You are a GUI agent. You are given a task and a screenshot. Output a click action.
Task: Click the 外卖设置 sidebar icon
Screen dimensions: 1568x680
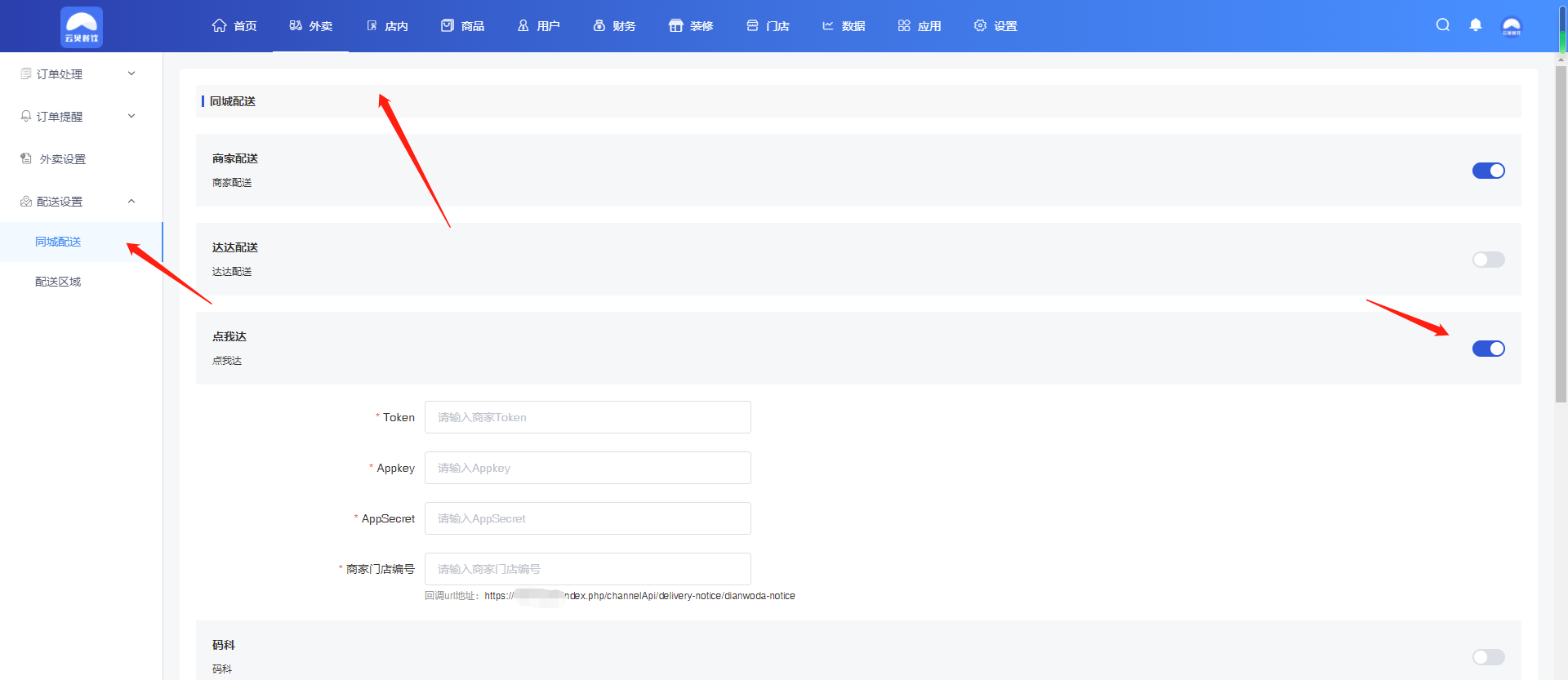pyautogui.click(x=26, y=158)
